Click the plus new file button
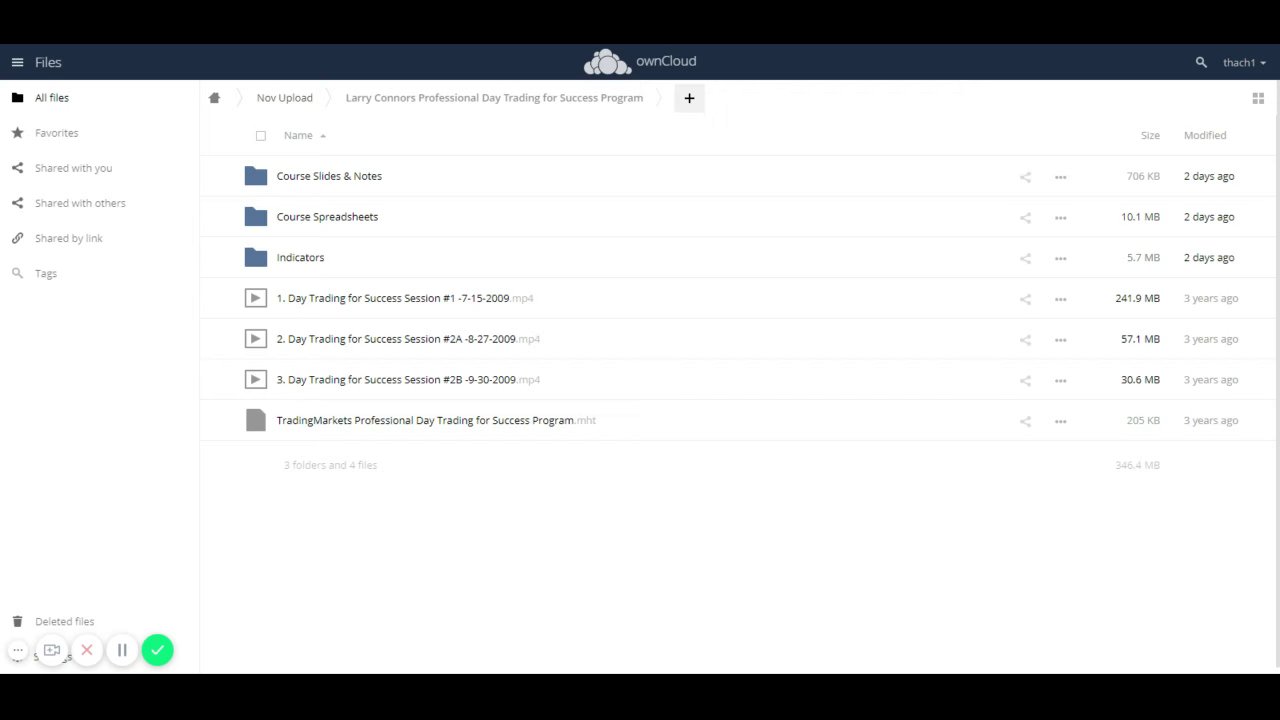This screenshot has width=1280, height=720. click(689, 98)
